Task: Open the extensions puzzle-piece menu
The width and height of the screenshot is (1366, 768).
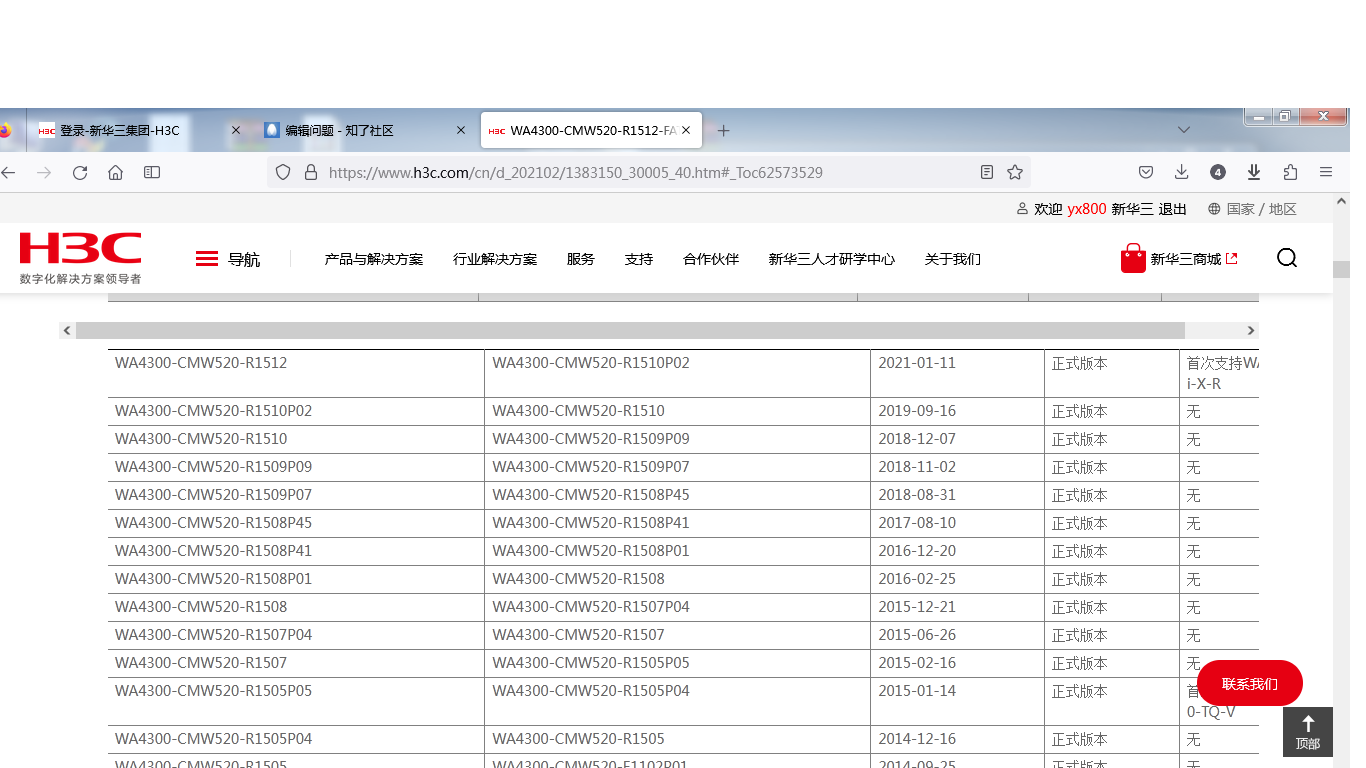Action: point(1290,172)
